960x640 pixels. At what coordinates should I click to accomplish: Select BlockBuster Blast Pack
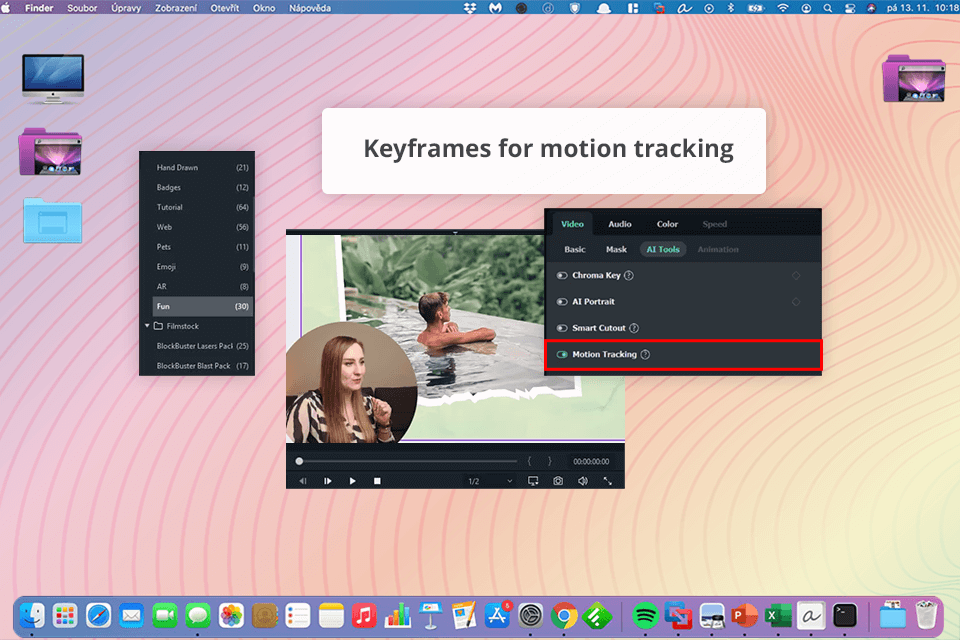[203, 366]
